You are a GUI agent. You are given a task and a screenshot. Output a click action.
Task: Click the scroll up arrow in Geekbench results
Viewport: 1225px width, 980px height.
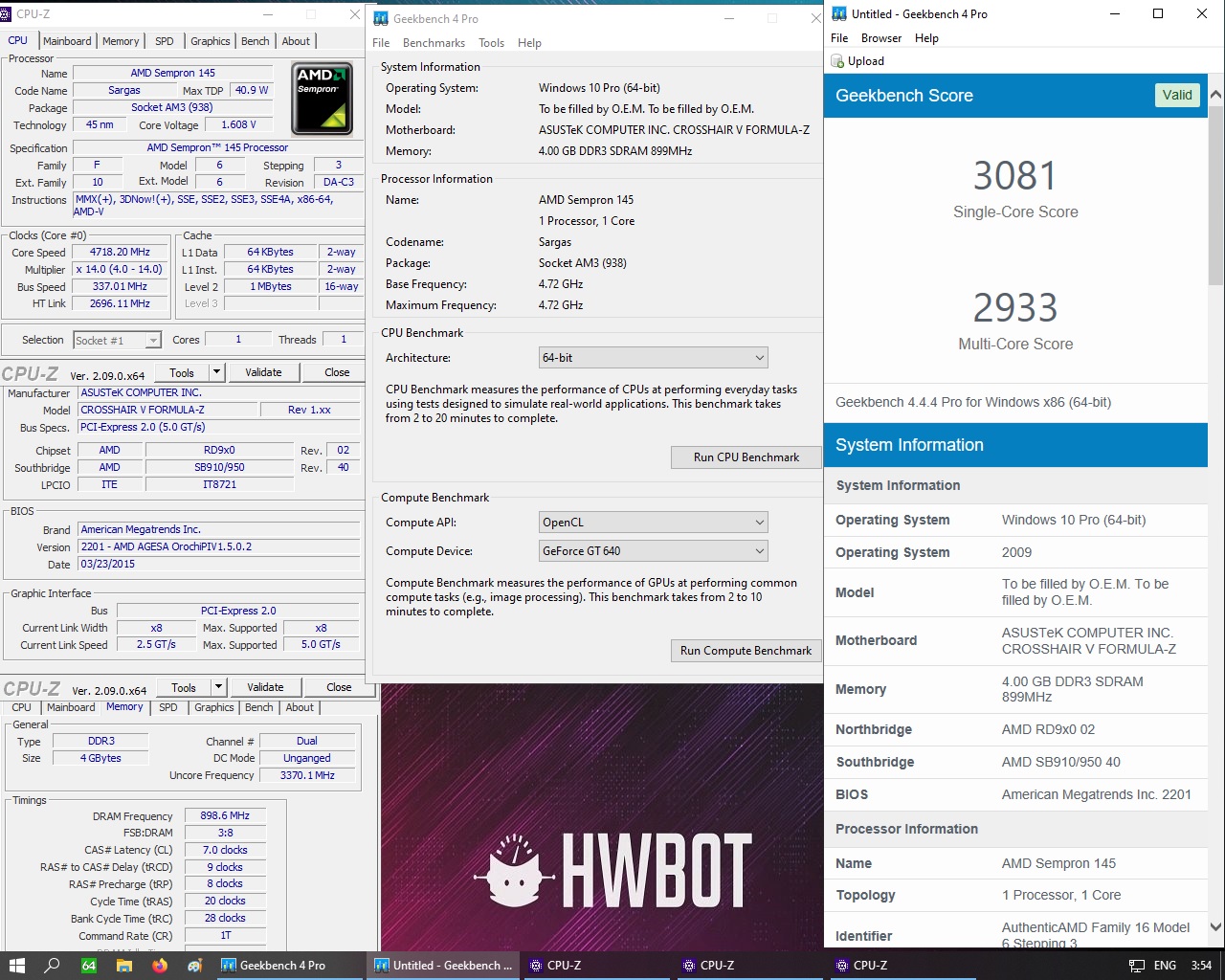tap(1215, 96)
